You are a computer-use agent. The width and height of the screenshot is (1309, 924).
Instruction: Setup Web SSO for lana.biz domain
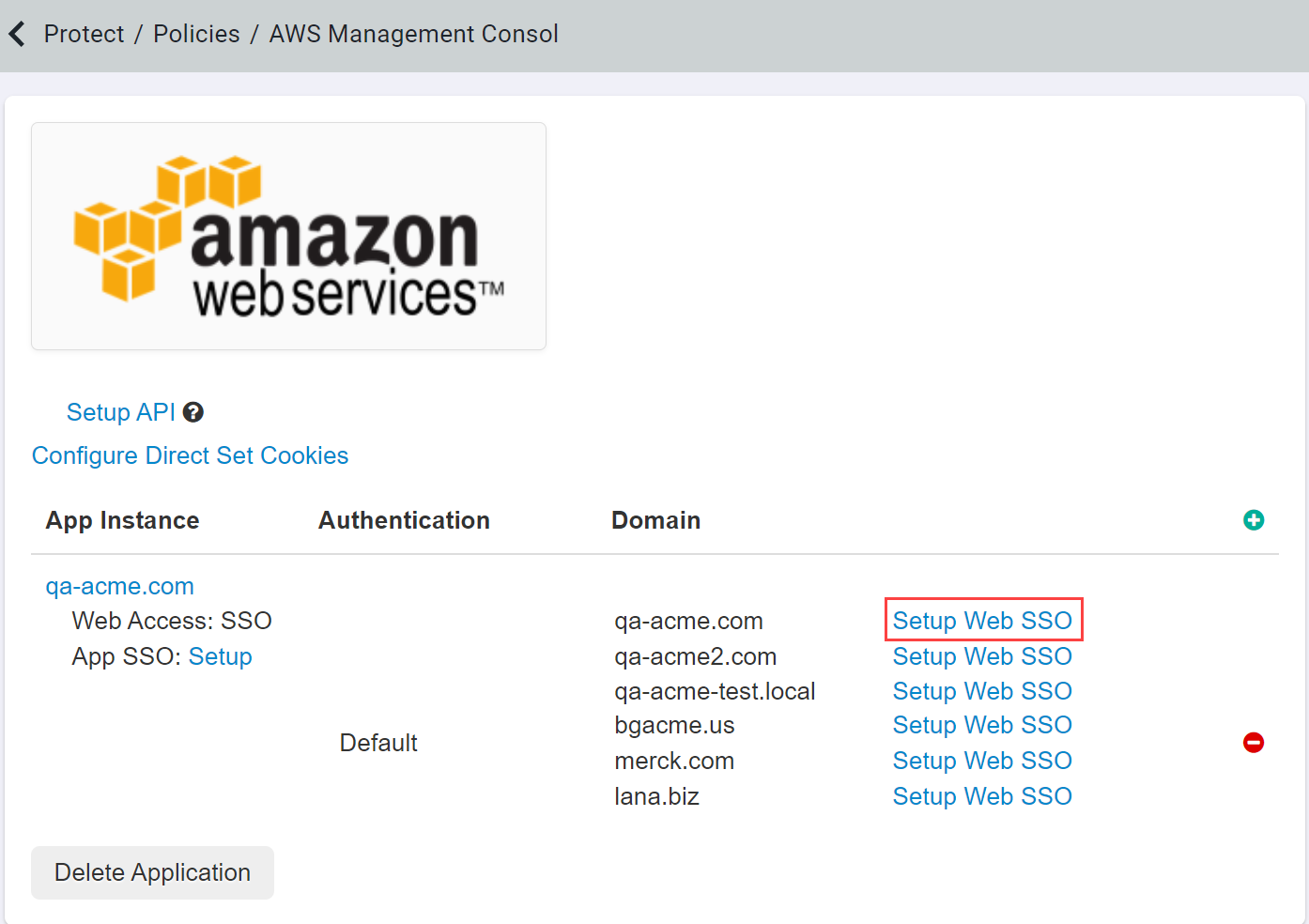(x=982, y=796)
